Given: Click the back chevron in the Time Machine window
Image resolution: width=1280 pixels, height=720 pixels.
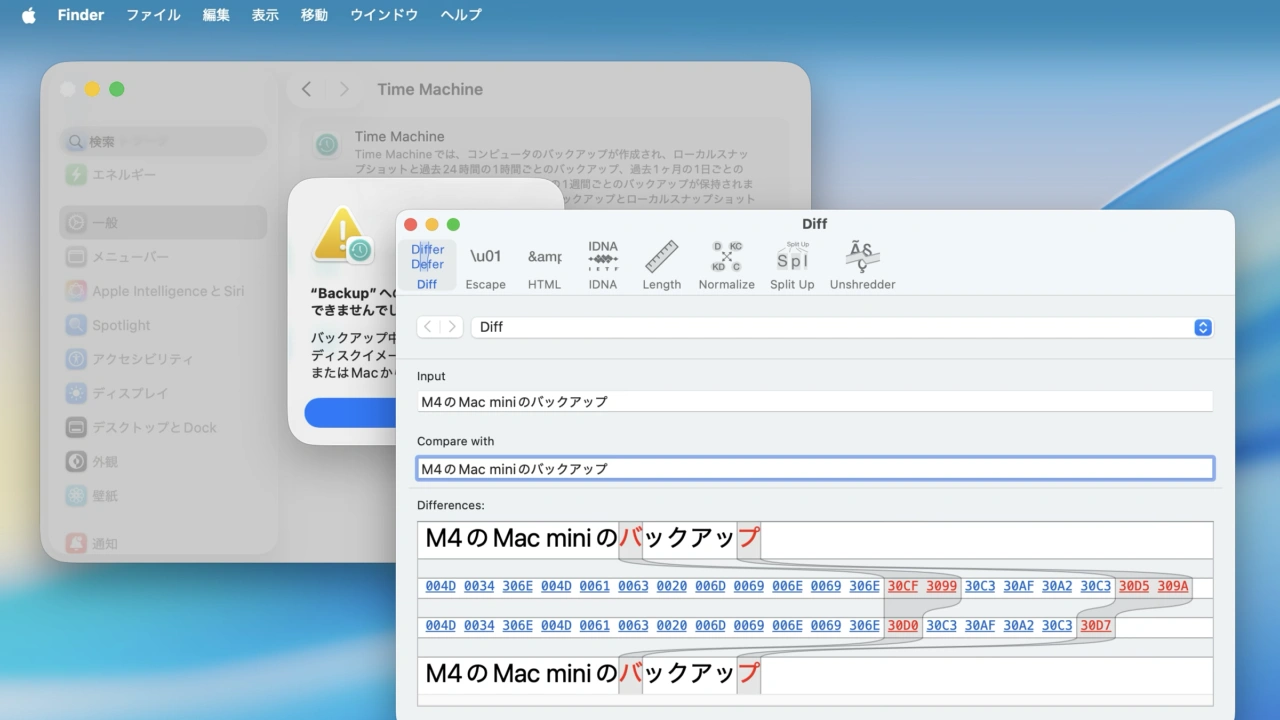Looking at the screenshot, I should point(306,89).
